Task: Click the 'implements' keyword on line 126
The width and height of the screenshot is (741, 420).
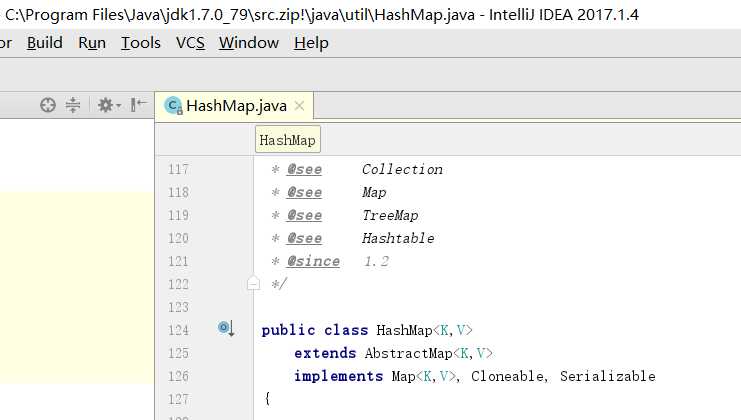Action: 338,376
